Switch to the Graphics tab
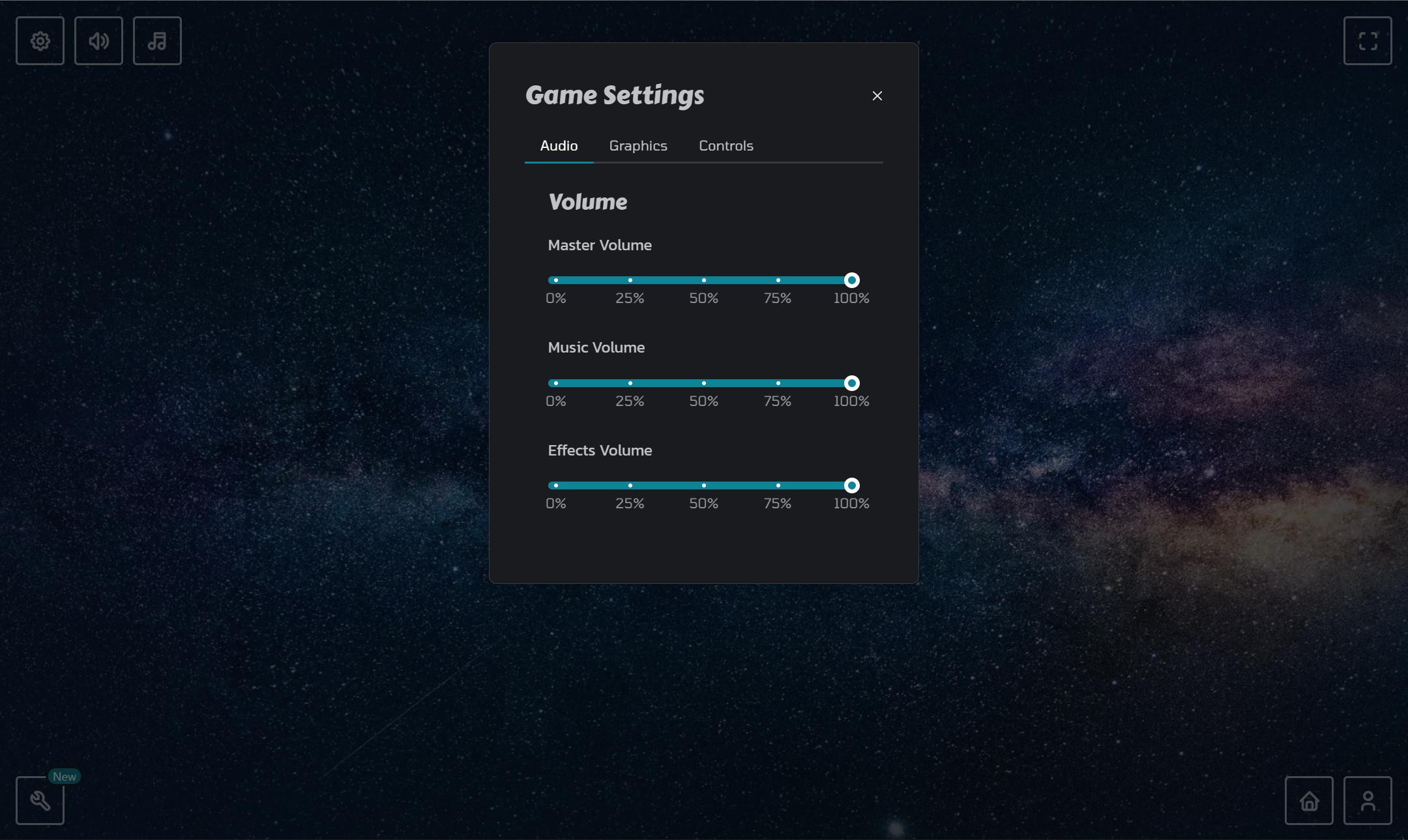1408x840 pixels. click(x=638, y=146)
